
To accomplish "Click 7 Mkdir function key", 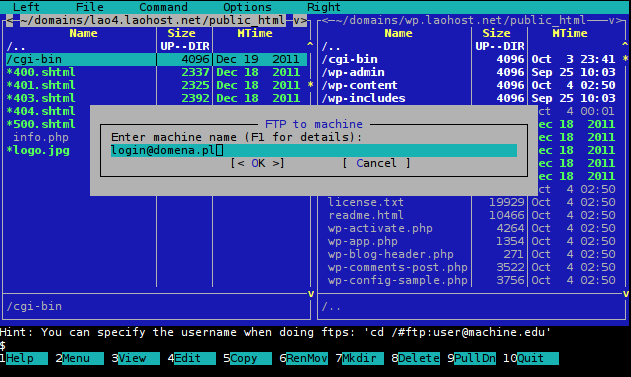I will click(359, 358).
